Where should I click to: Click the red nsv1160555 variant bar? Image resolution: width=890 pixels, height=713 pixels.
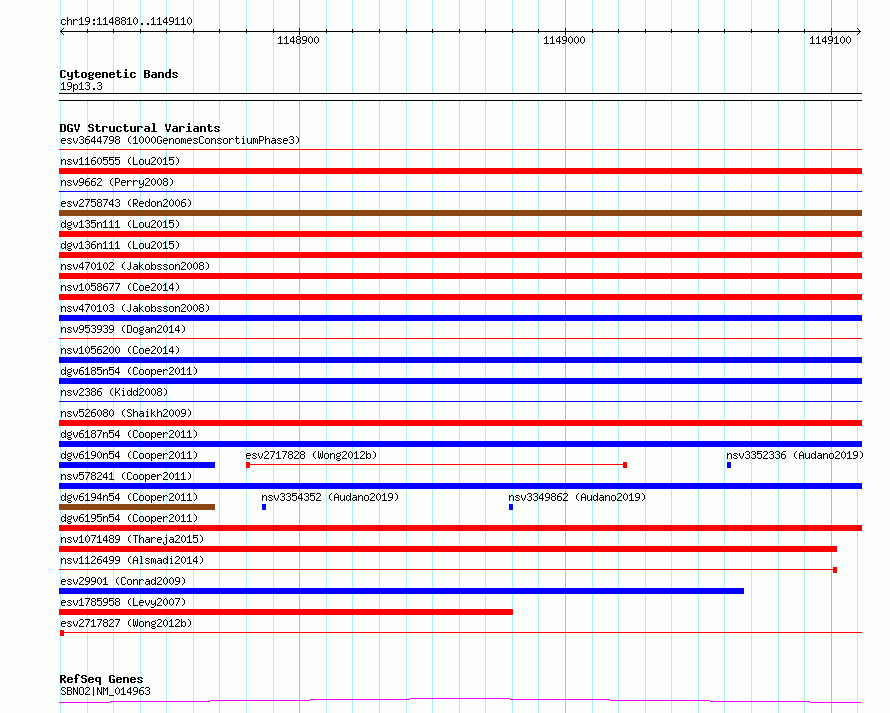460,171
